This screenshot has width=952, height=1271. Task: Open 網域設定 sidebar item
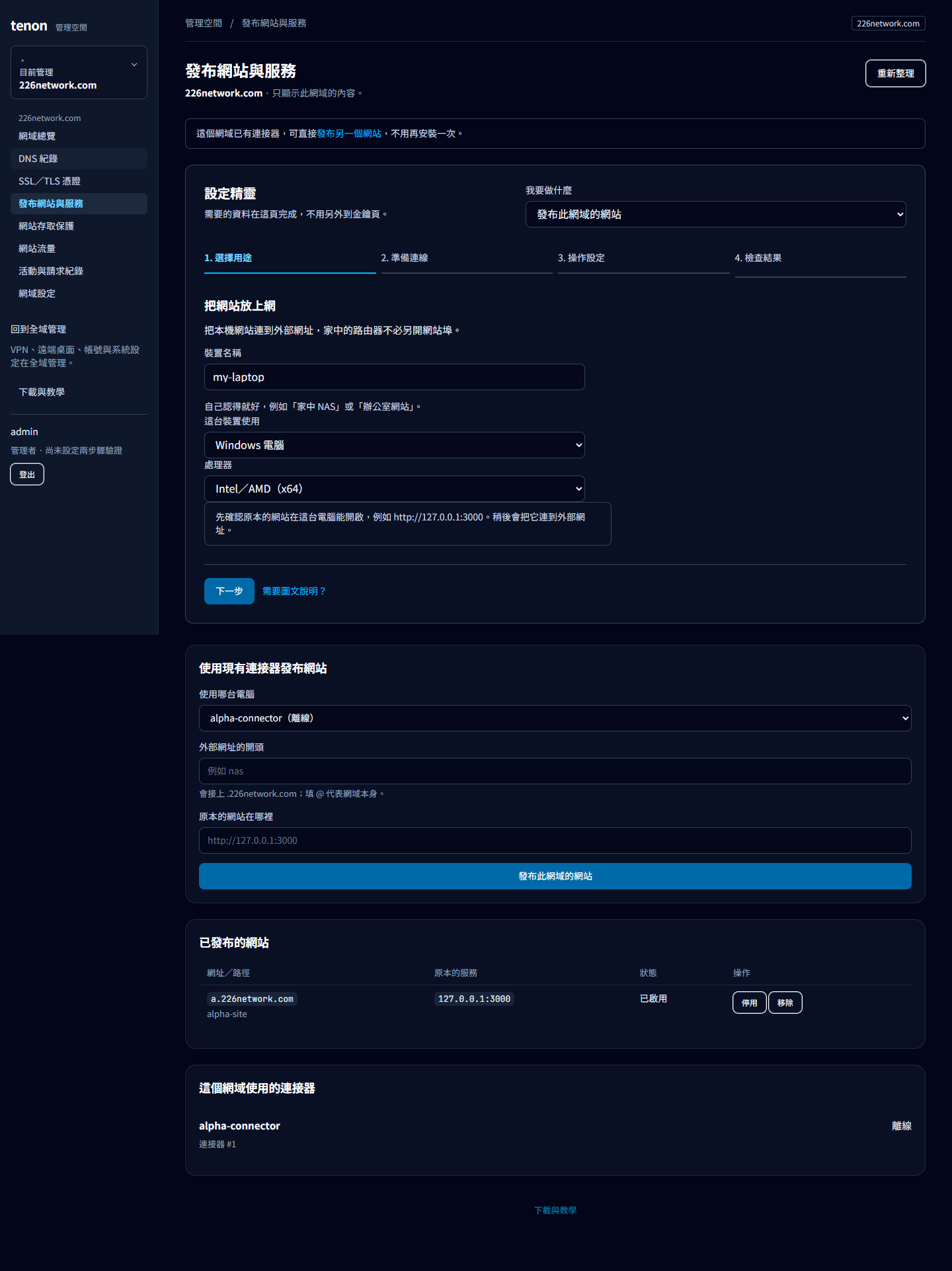coord(79,294)
